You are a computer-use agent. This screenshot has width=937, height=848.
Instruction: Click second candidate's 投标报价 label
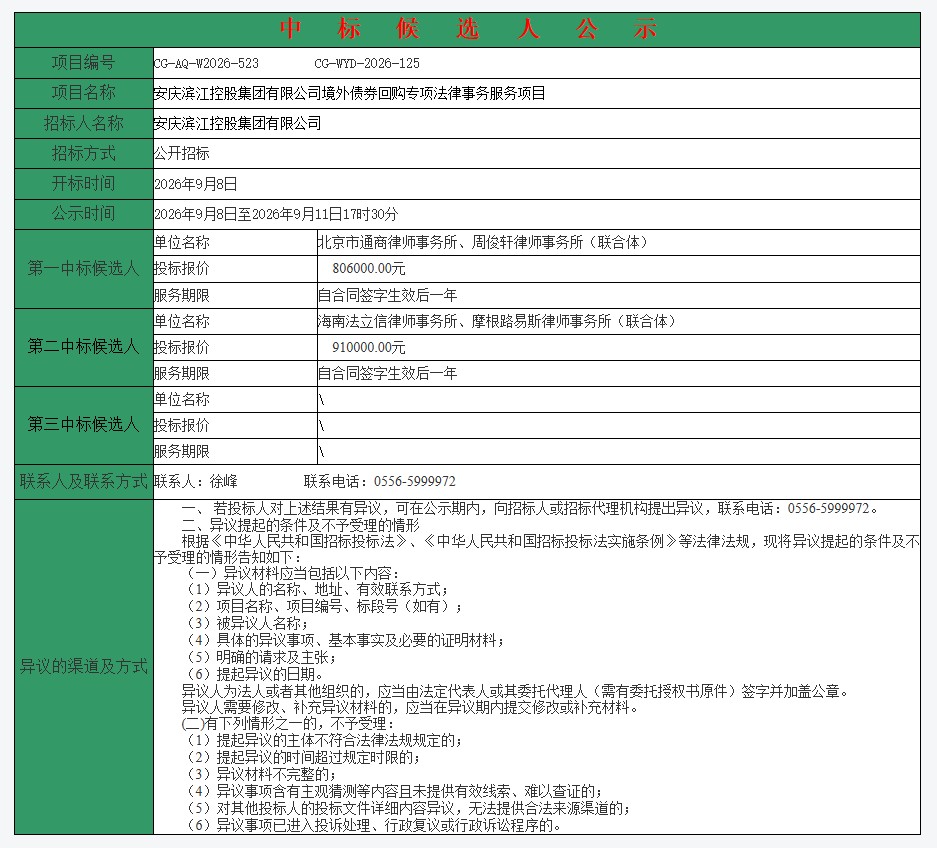click(182, 347)
